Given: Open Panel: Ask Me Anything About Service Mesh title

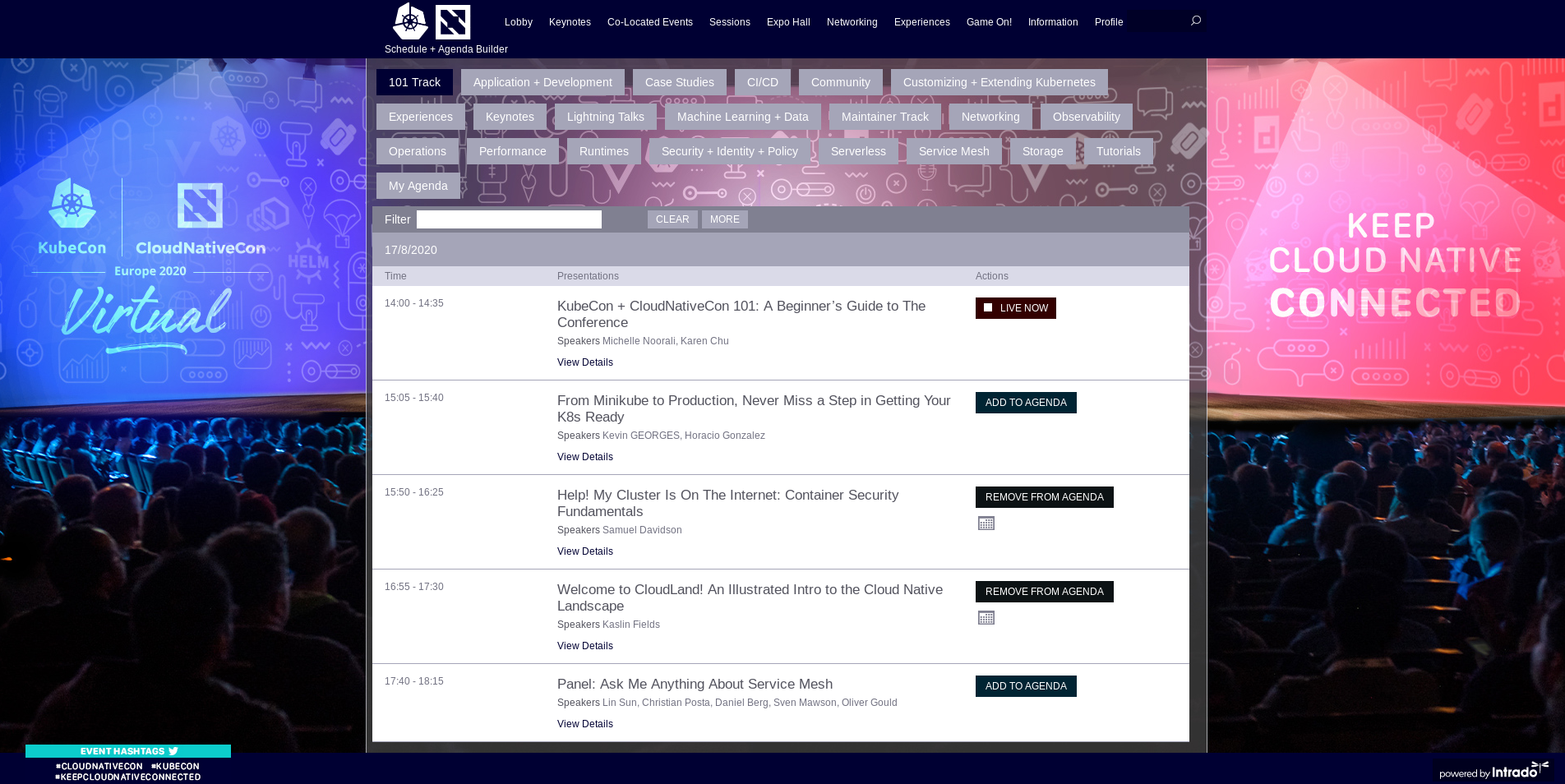Looking at the screenshot, I should (695, 684).
